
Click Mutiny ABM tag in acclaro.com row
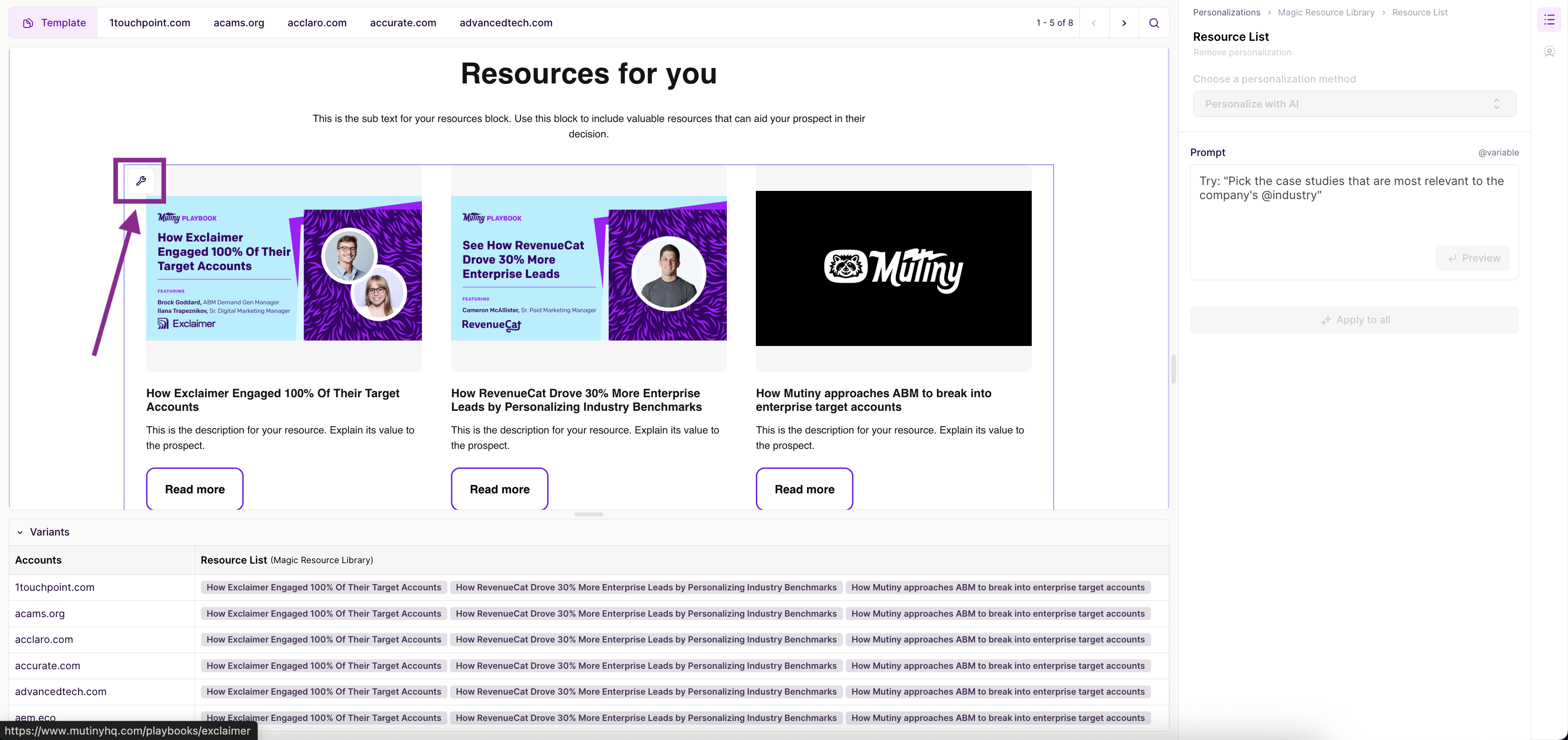(998, 640)
